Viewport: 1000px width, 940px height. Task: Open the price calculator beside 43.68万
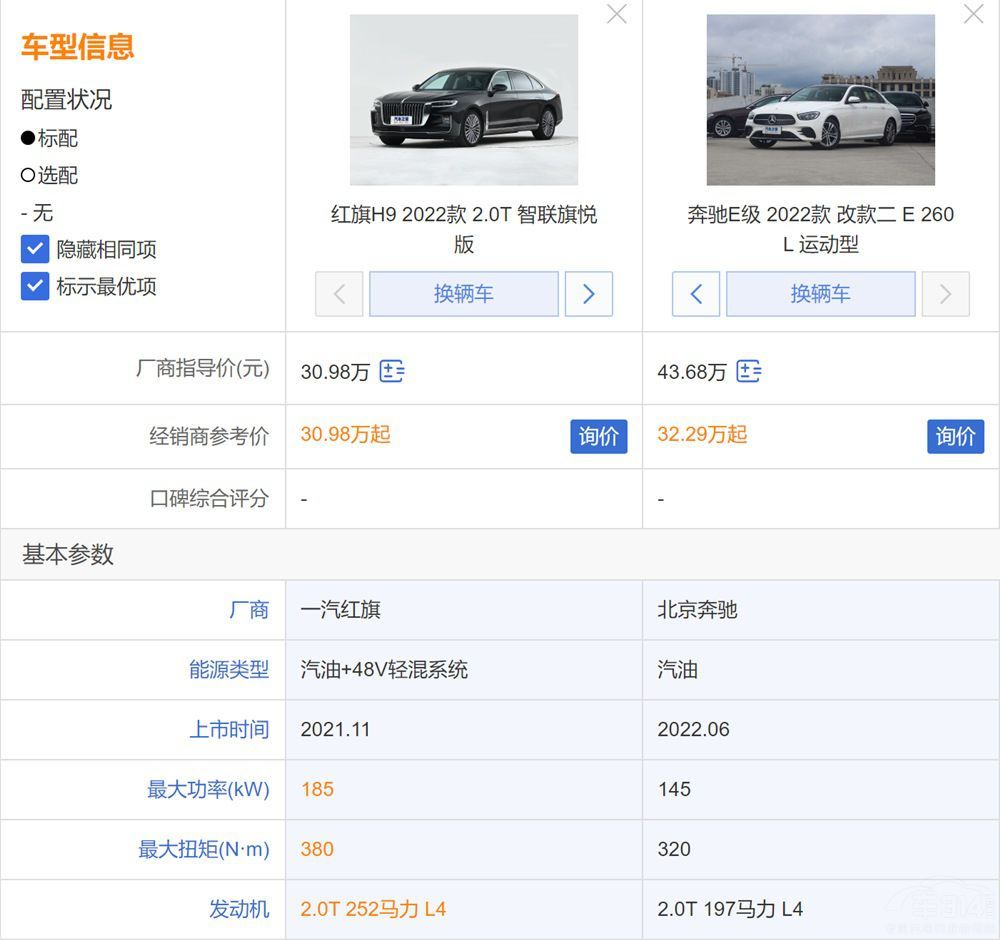pyautogui.click(x=748, y=371)
